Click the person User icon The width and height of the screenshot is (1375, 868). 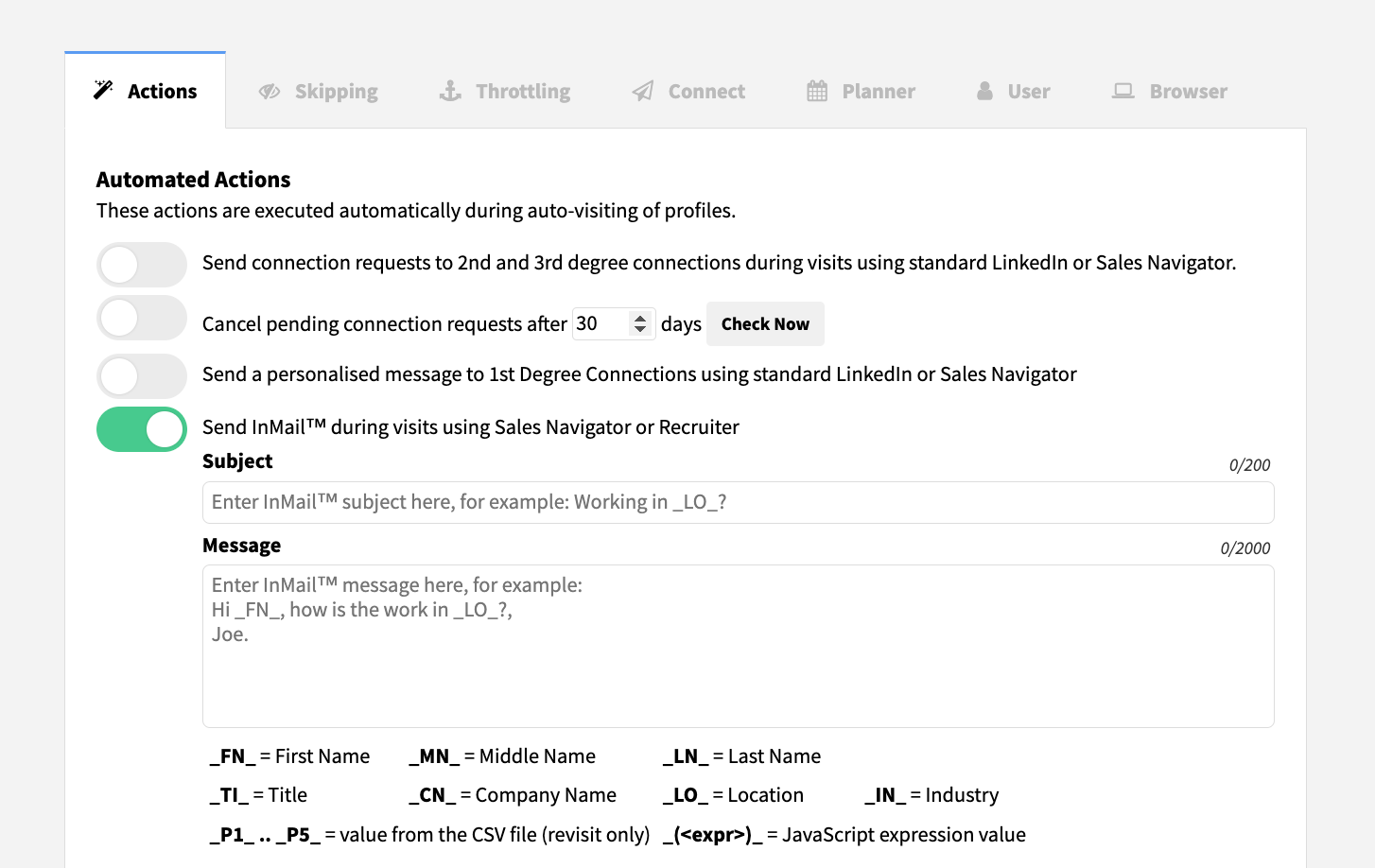[984, 91]
